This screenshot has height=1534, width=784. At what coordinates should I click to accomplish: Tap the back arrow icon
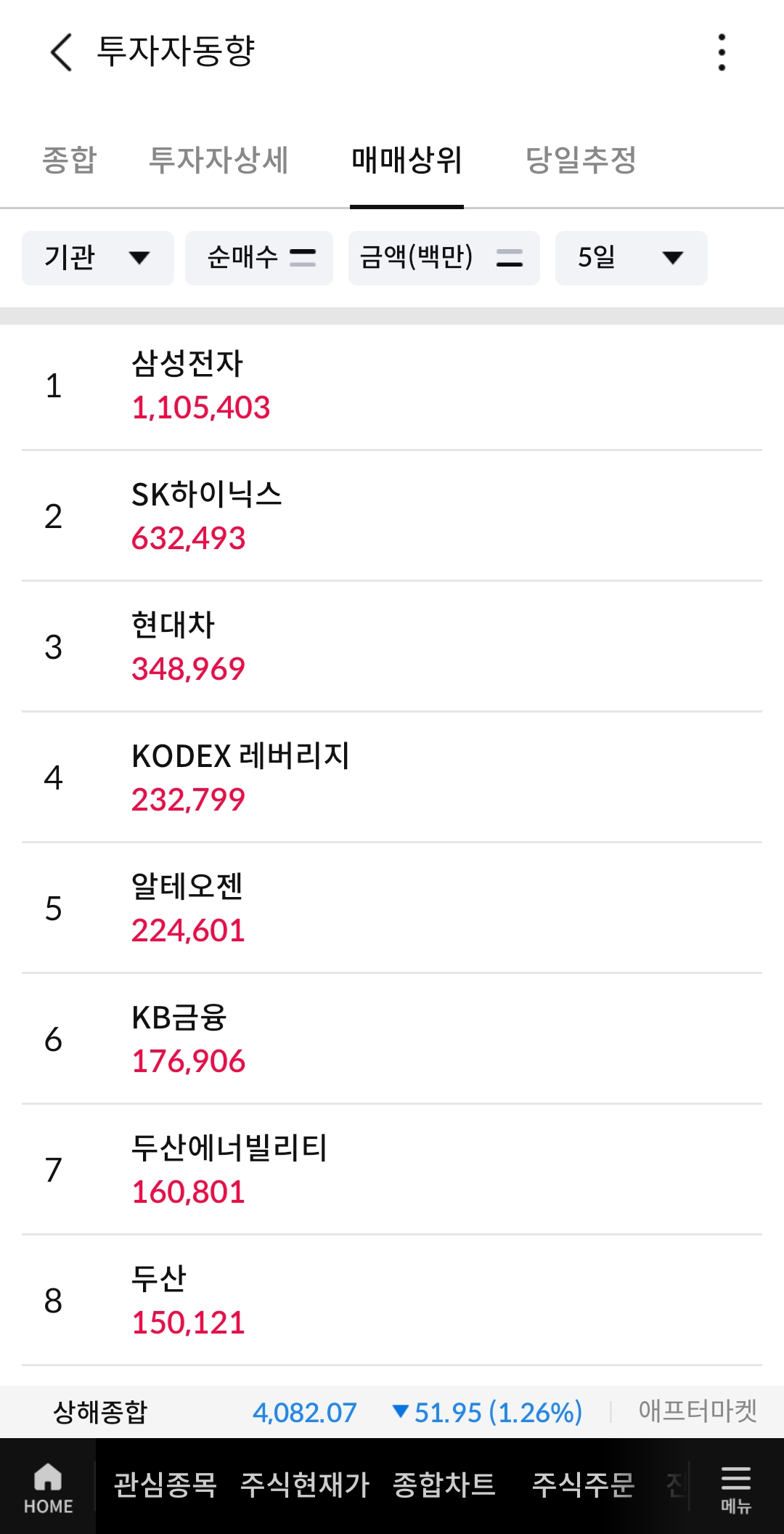pos(62,52)
